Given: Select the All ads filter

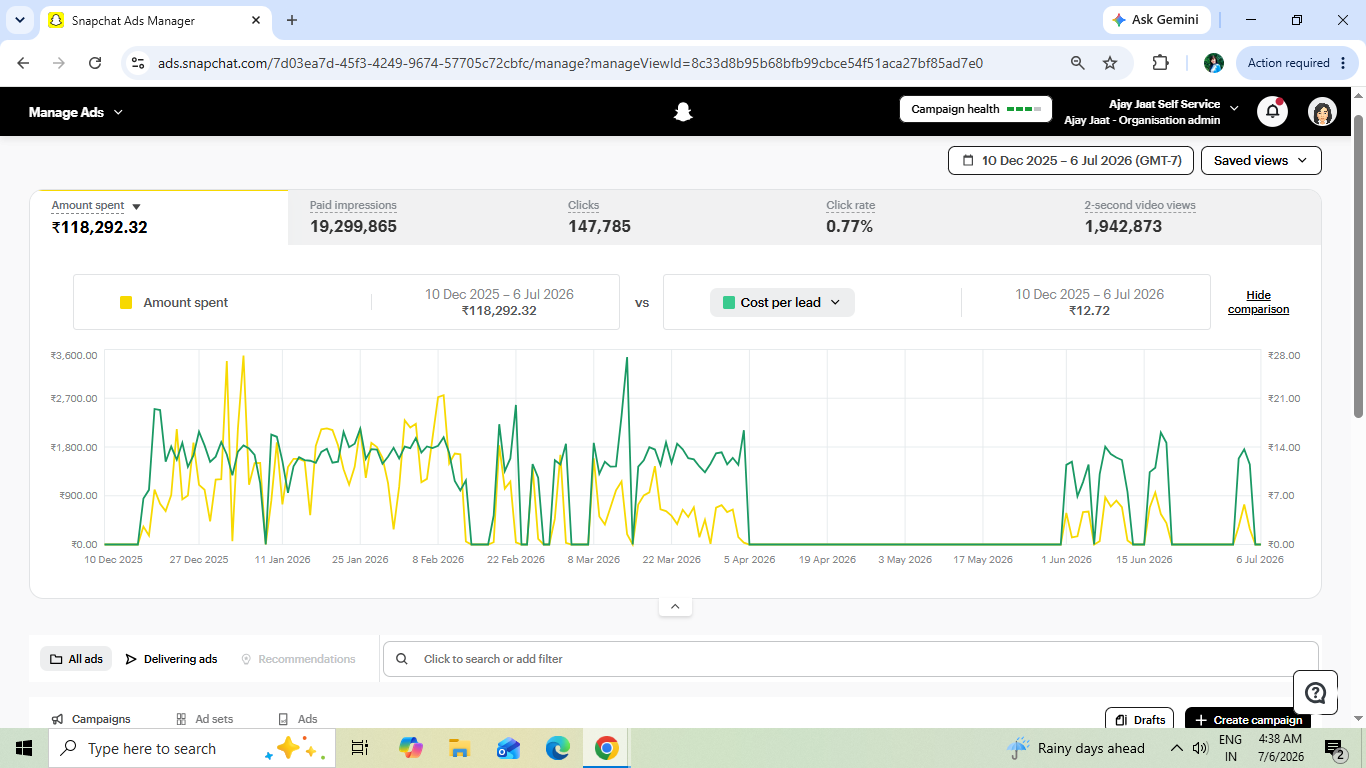Looking at the screenshot, I should [76, 659].
